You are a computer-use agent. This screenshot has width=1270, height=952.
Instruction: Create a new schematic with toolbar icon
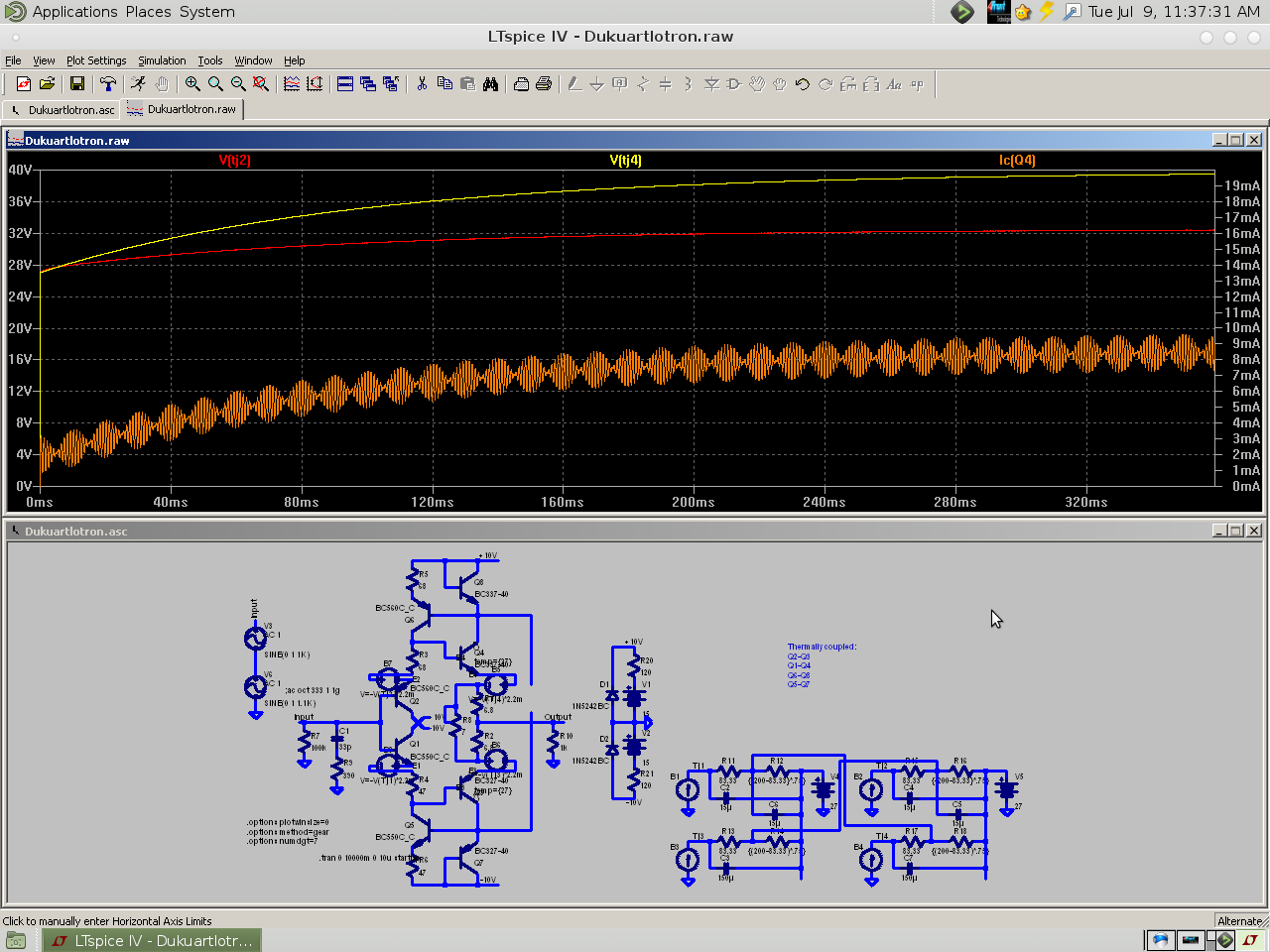(24, 84)
